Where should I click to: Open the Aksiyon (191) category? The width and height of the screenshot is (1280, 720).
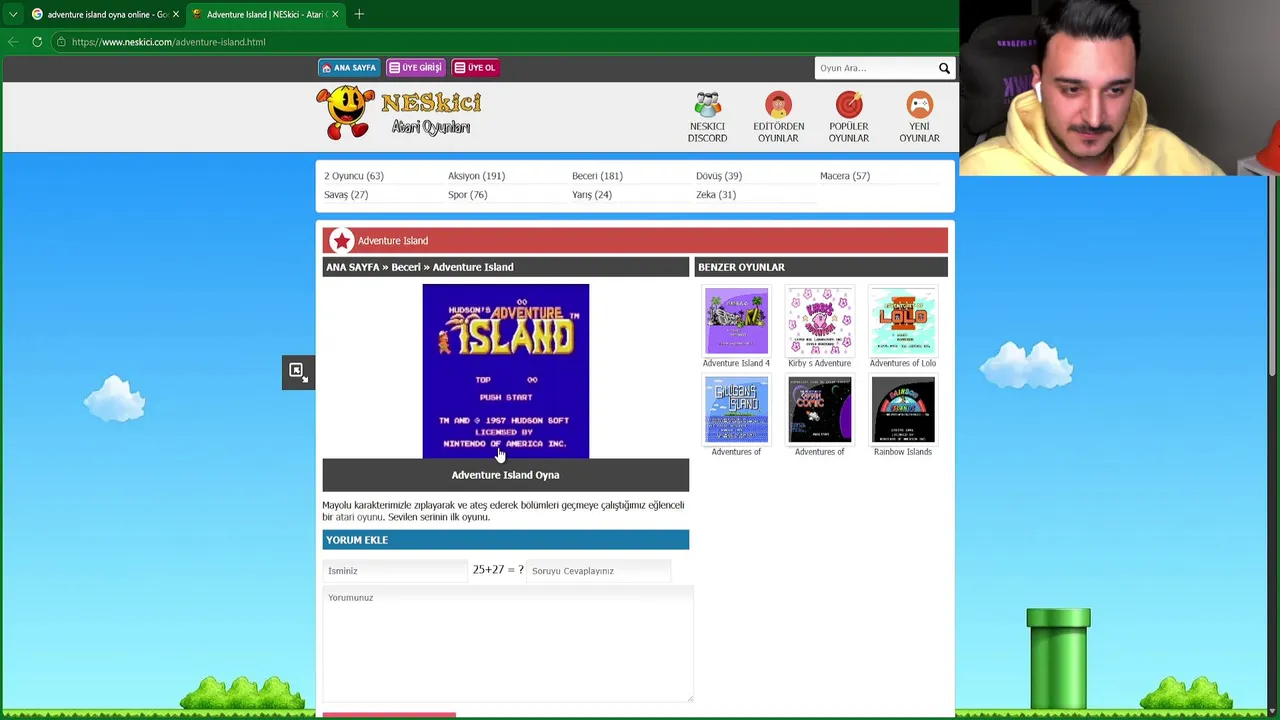point(476,176)
